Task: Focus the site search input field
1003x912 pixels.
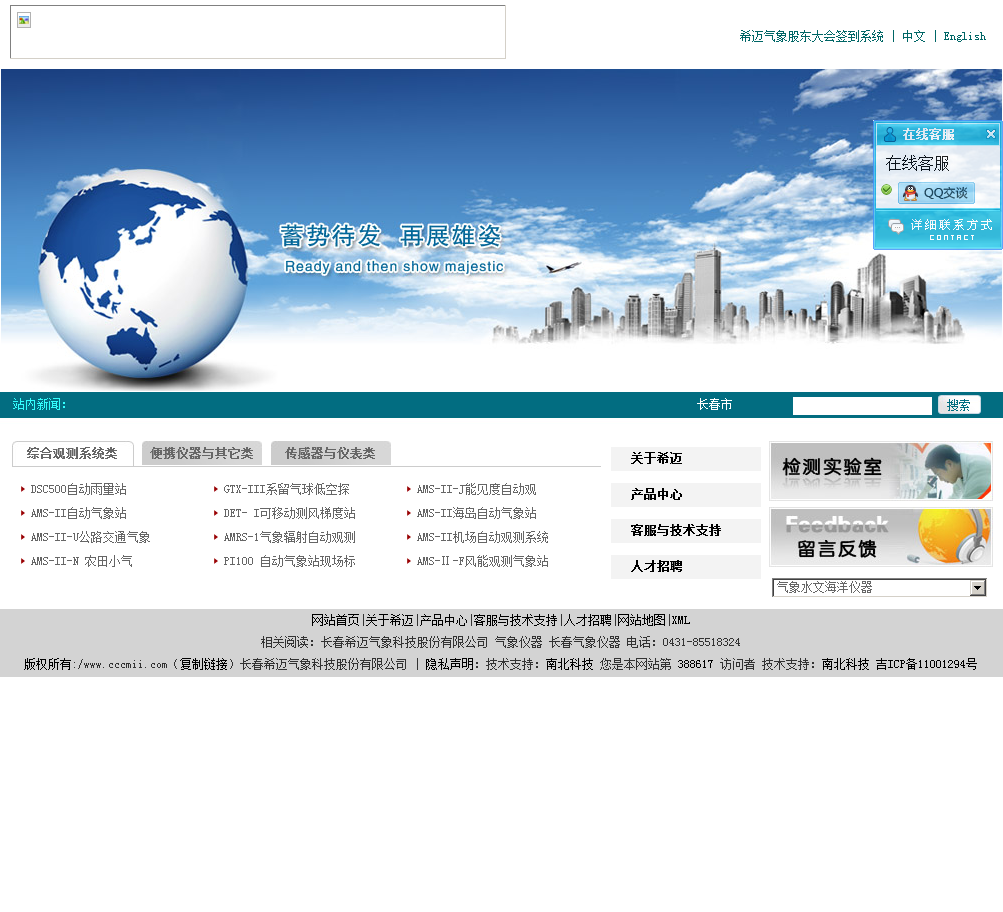Action: coord(862,405)
